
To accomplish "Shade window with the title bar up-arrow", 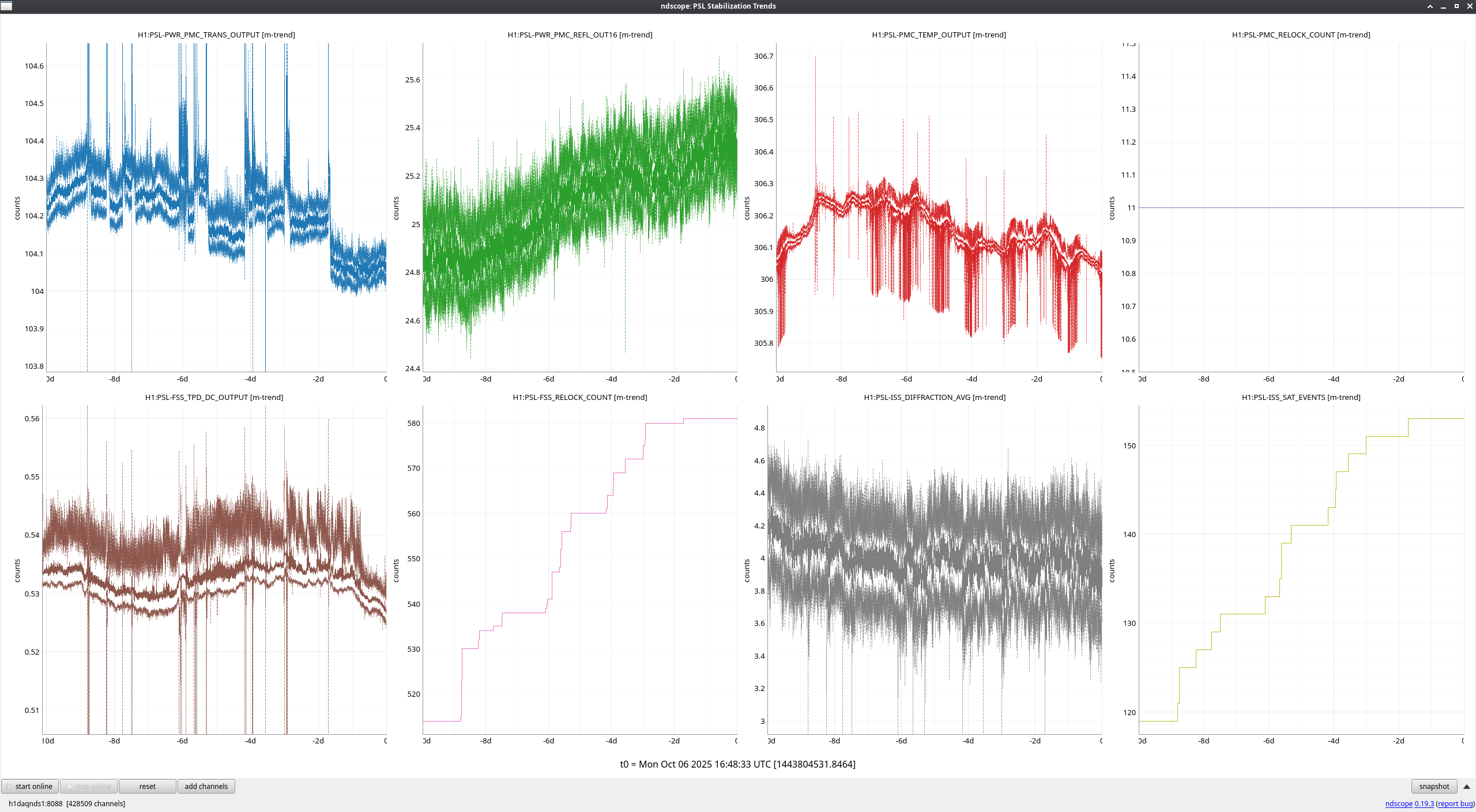I will (x=1430, y=6).
